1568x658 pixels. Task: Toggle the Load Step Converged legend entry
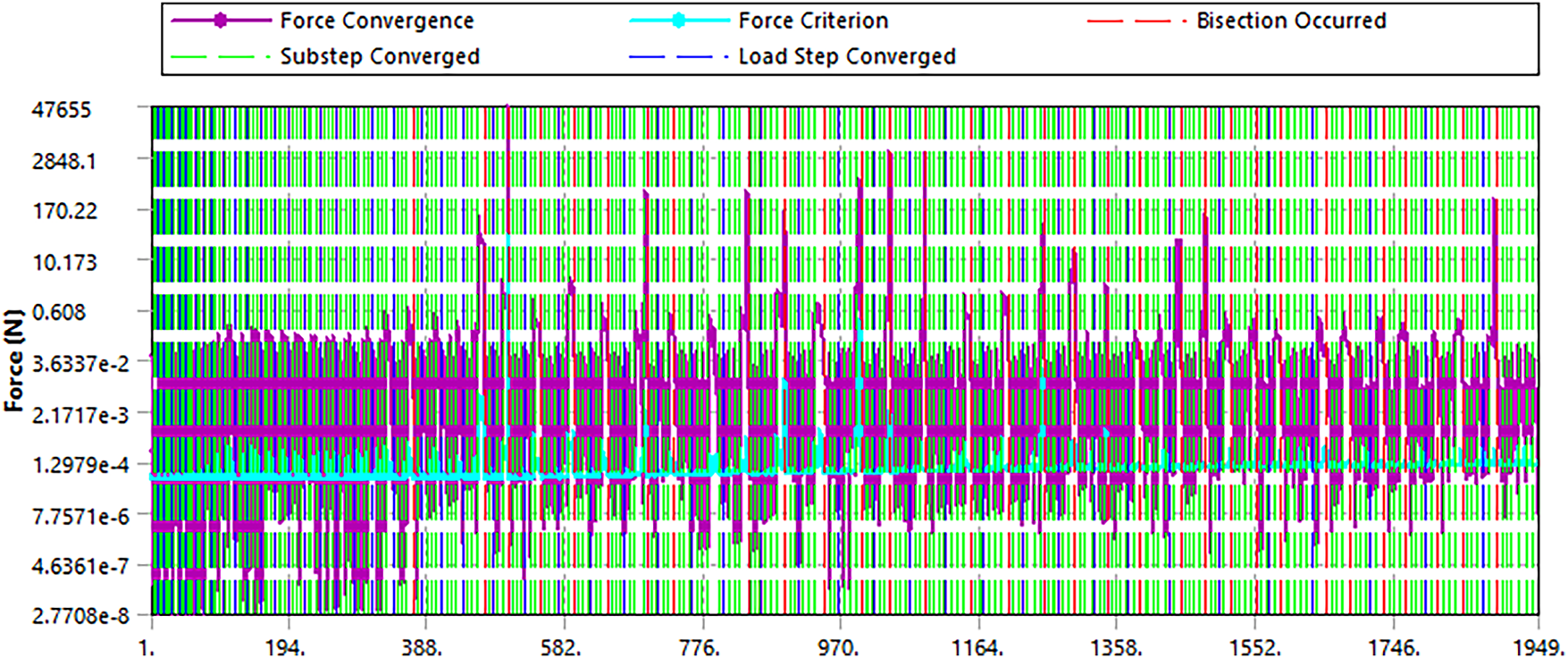[846, 56]
